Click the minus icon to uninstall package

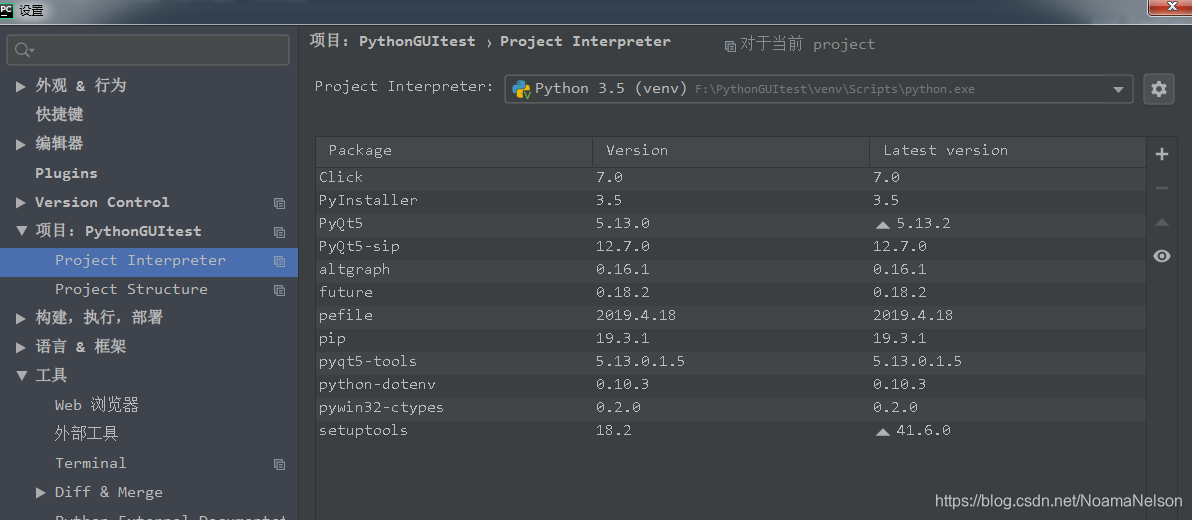[x=1161, y=188]
